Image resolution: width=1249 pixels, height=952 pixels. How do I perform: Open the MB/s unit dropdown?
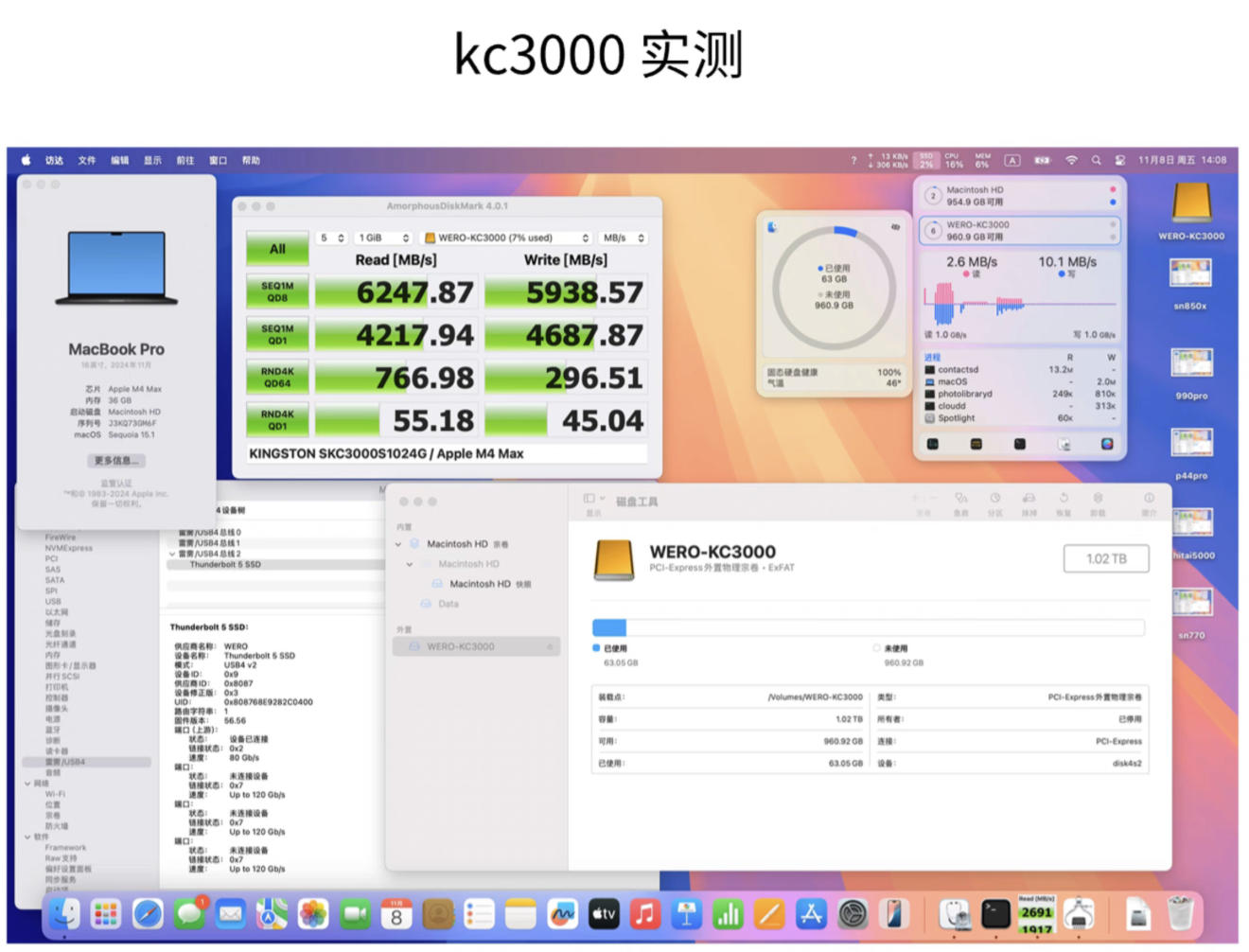point(624,238)
